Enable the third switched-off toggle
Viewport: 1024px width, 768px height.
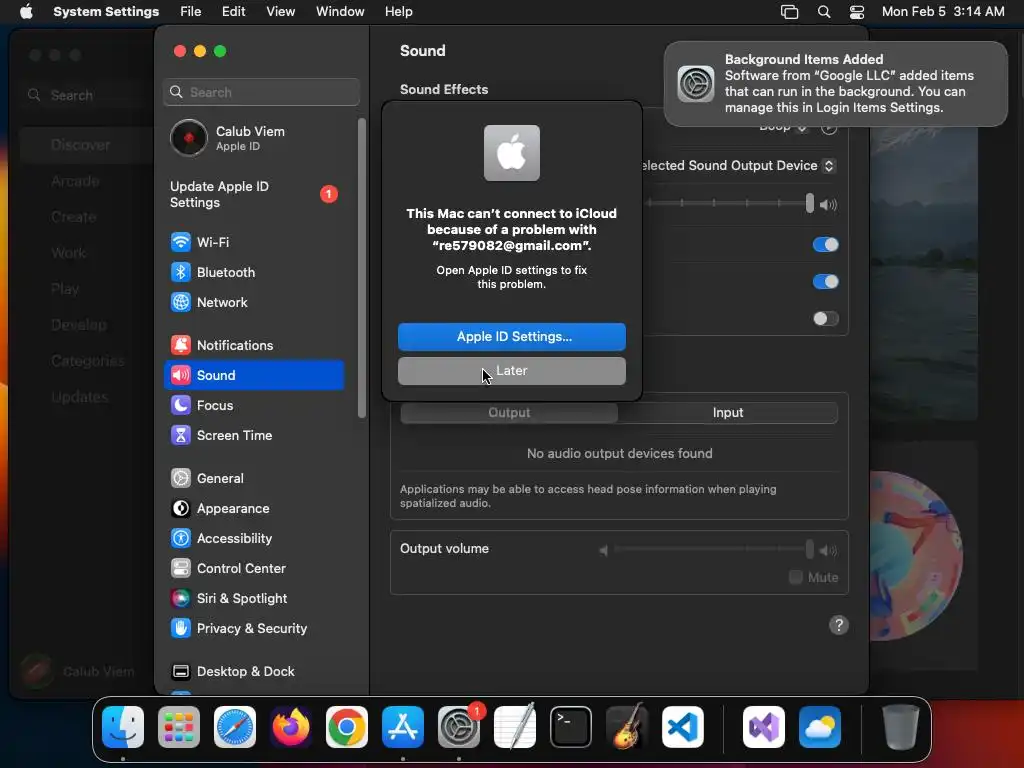825,319
